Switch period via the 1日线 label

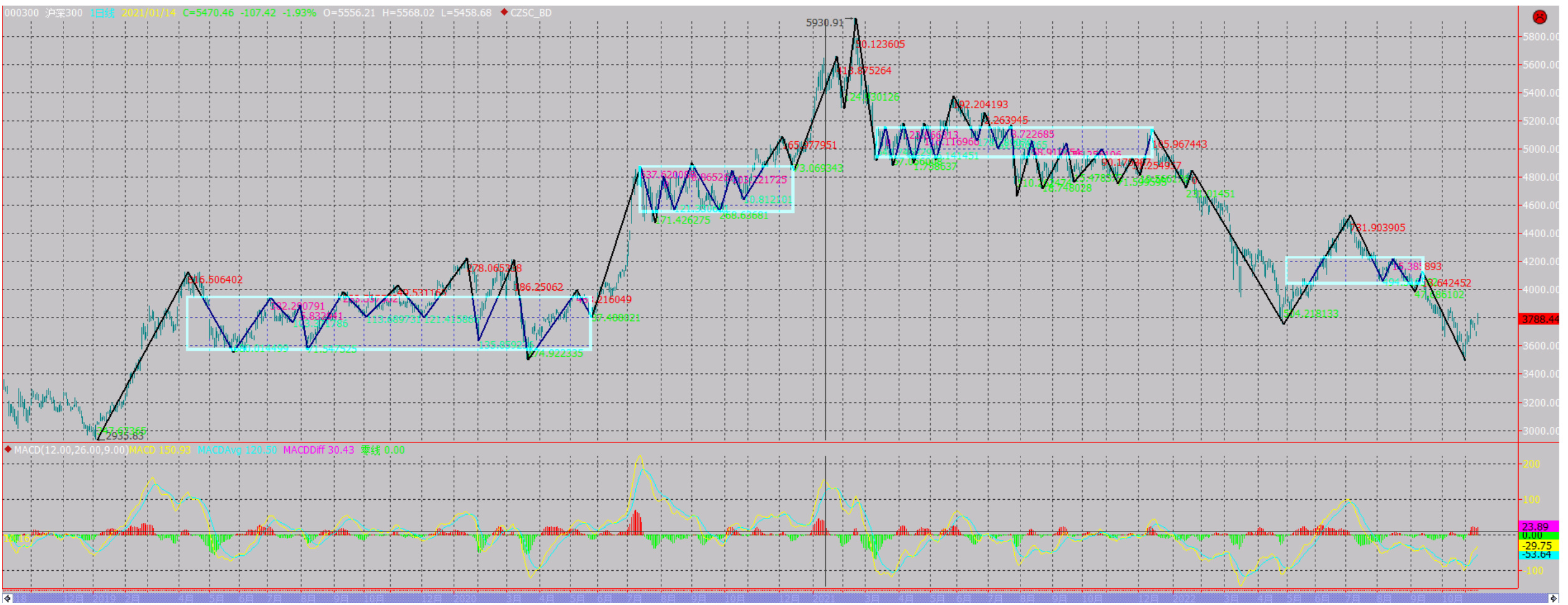(x=101, y=13)
